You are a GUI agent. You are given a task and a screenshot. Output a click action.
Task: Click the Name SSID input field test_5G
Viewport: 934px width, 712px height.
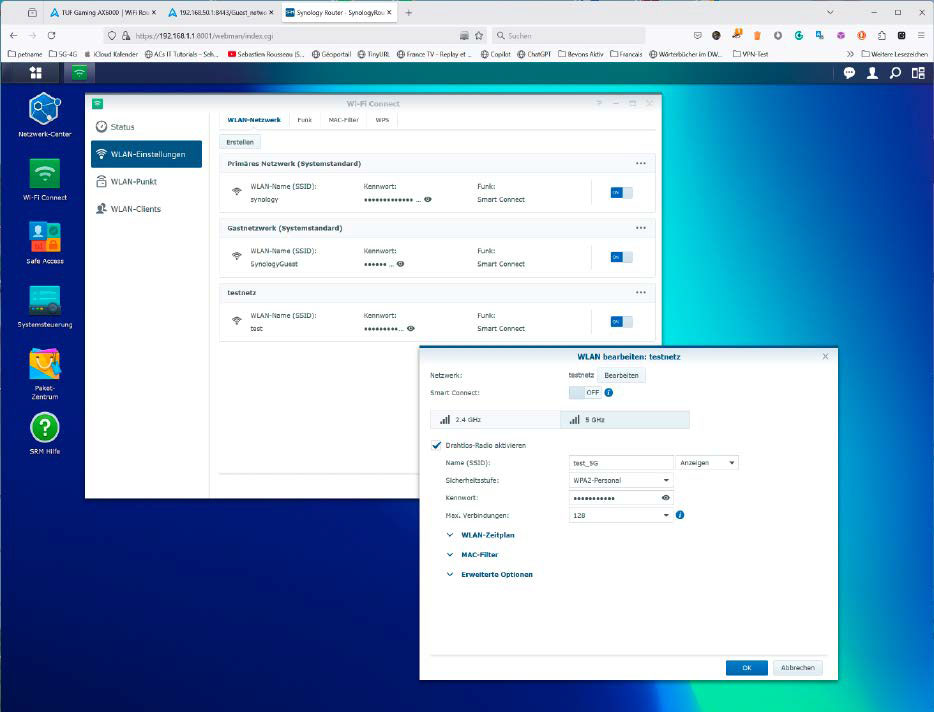pos(621,463)
